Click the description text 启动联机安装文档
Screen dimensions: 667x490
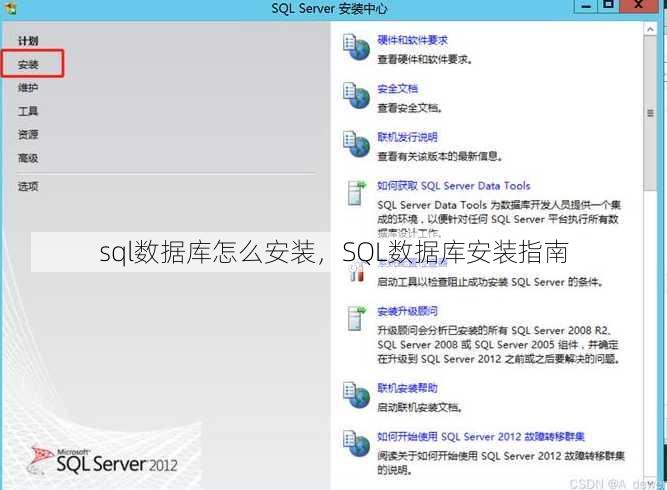pyautogui.click(x=419, y=407)
